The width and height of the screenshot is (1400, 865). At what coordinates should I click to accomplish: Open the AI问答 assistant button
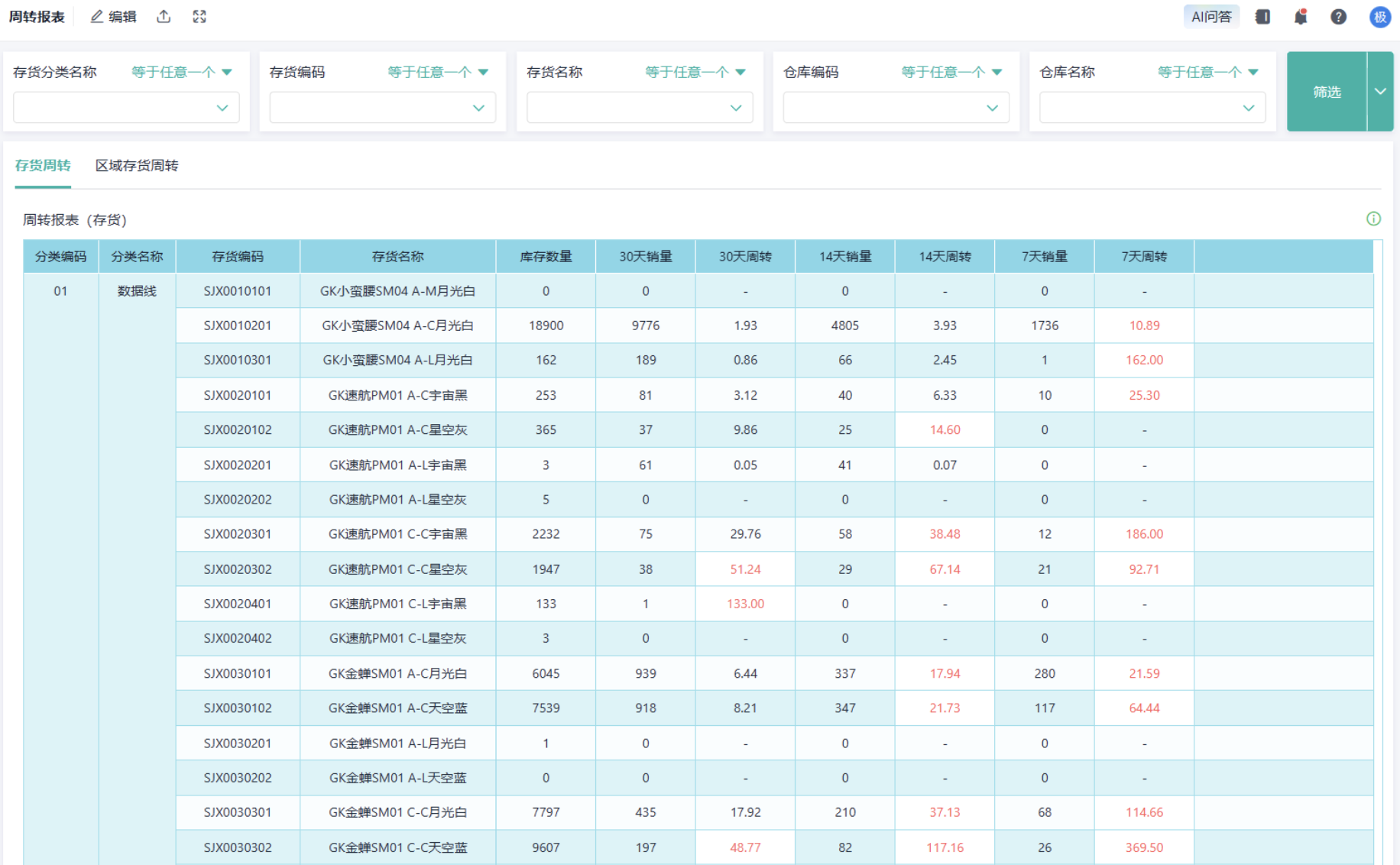tap(1211, 17)
